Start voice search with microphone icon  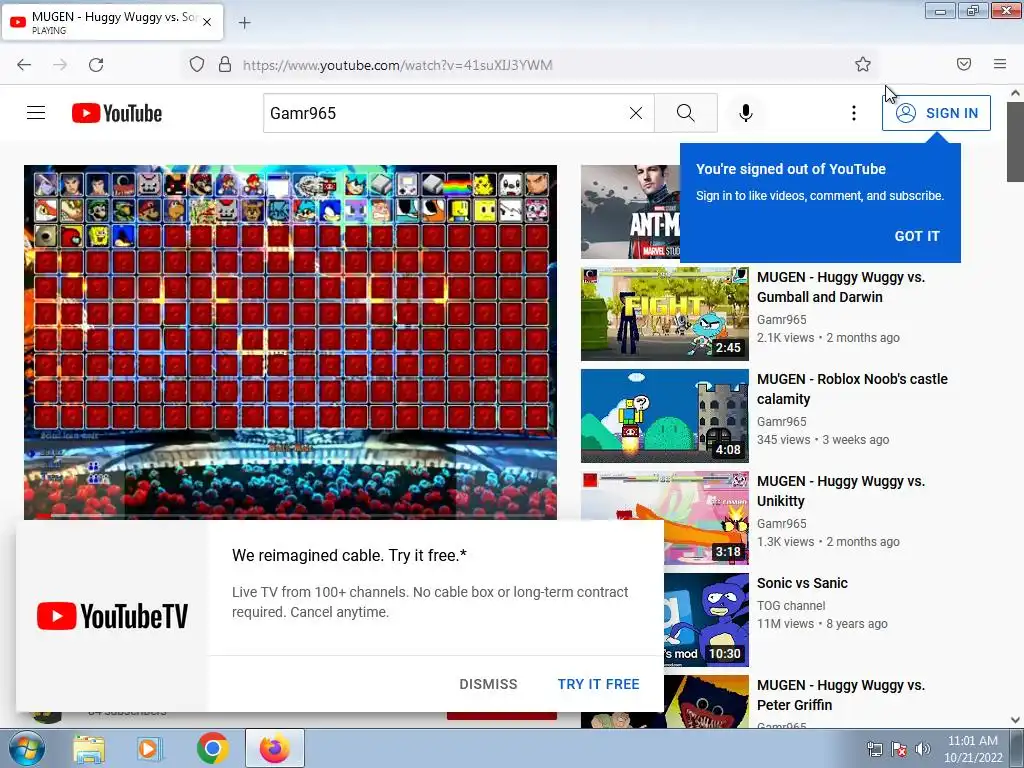(746, 113)
